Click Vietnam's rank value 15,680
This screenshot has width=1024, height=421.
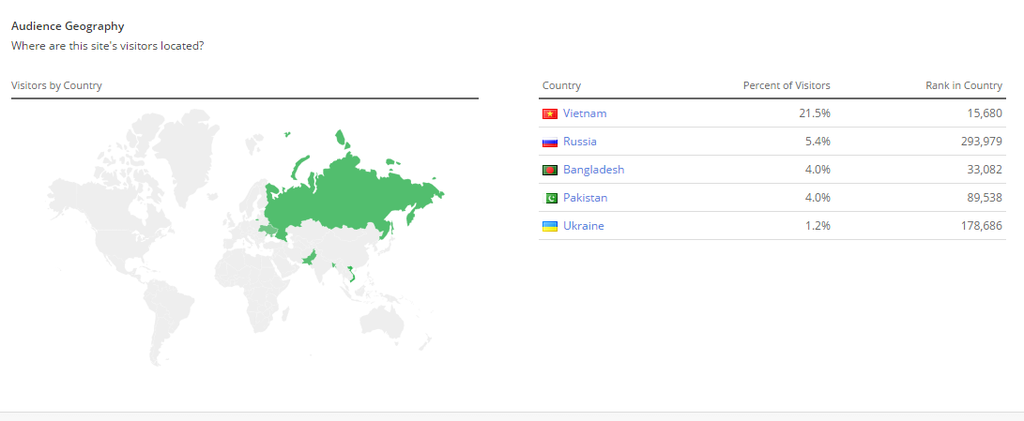tap(983, 113)
